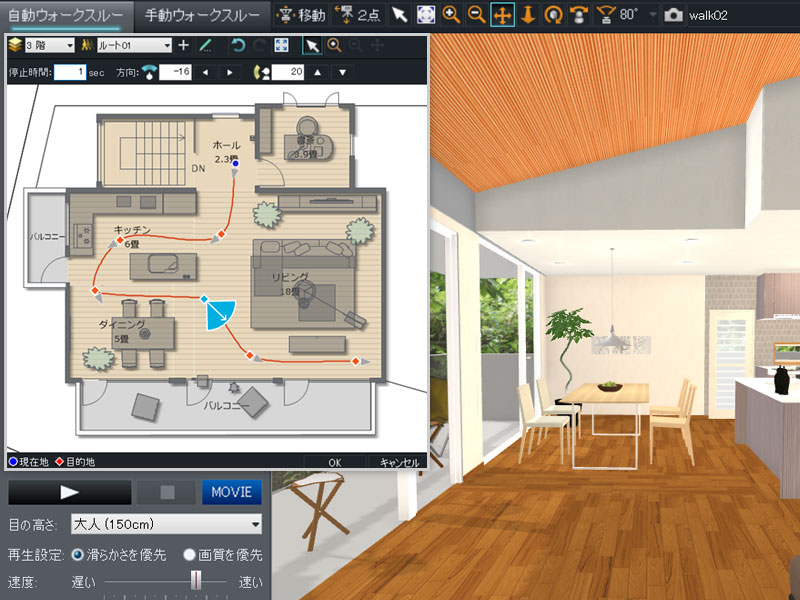This screenshot has height=600, width=800.
Task: Open the route selector showing ルート01
Action: point(135,45)
